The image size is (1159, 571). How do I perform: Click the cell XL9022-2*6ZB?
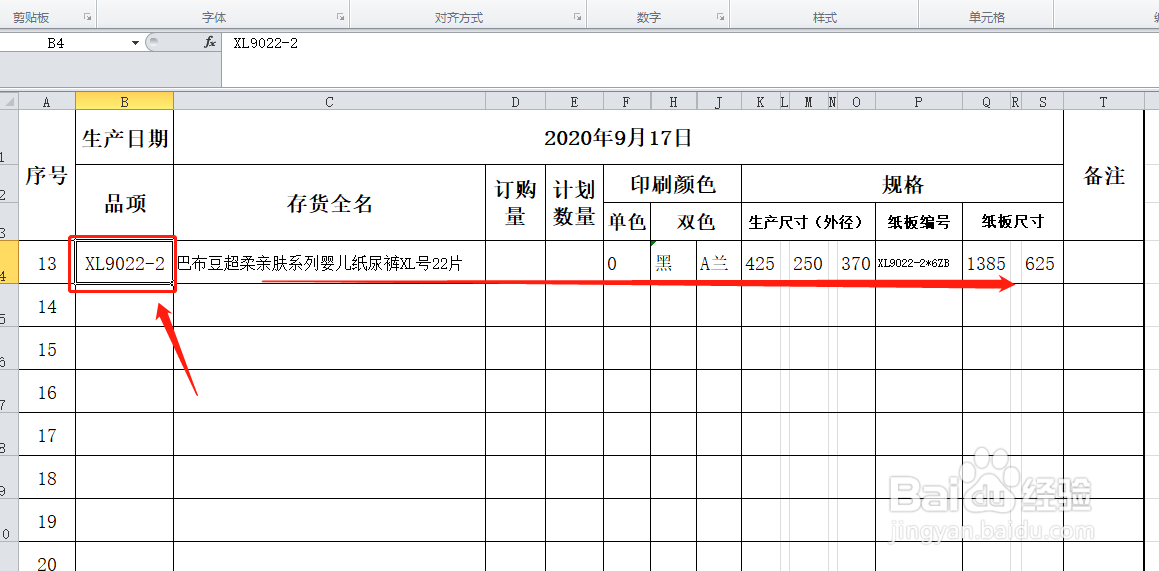click(x=919, y=262)
